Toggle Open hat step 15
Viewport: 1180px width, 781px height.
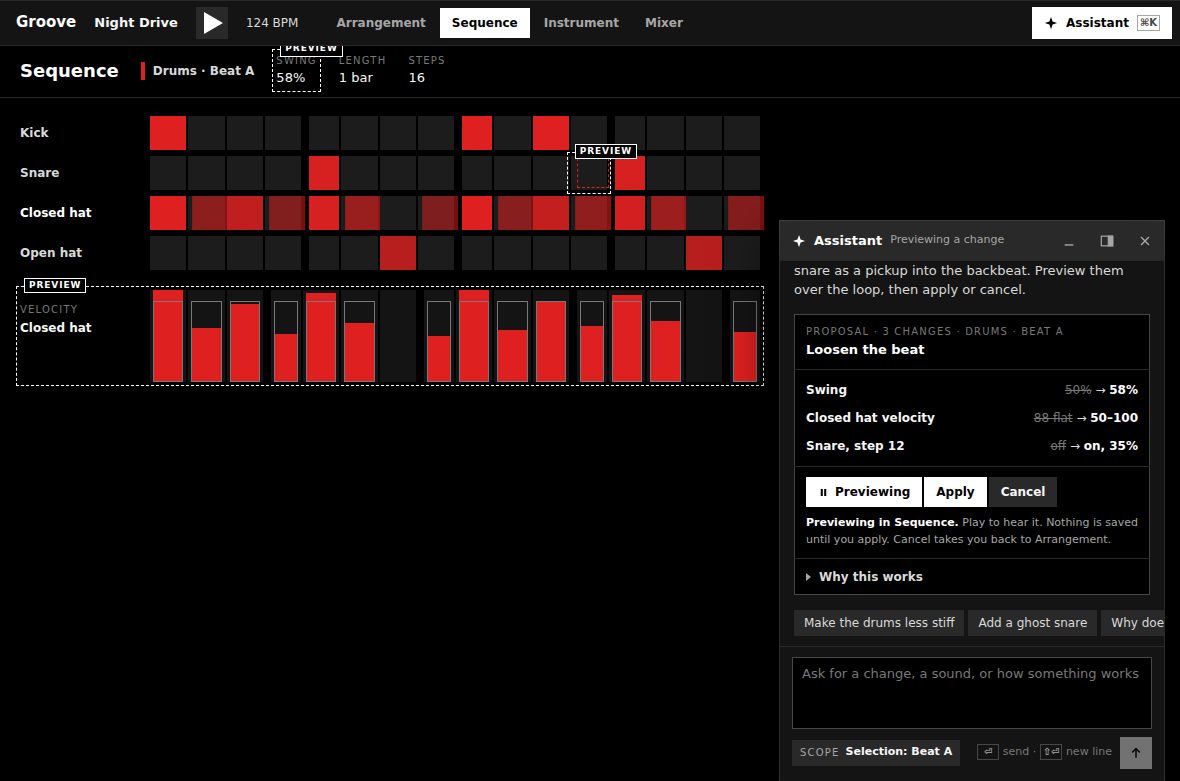click(704, 253)
